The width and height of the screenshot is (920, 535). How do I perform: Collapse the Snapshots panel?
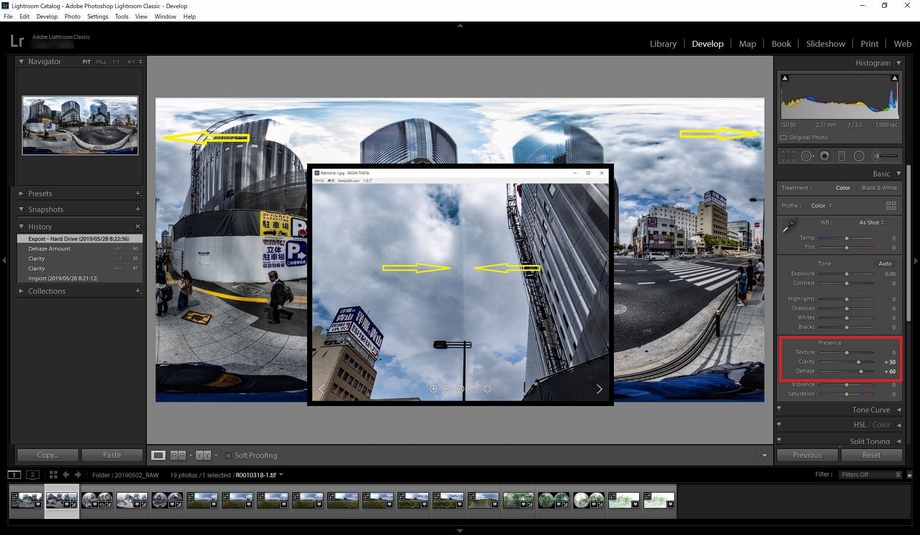(21, 209)
